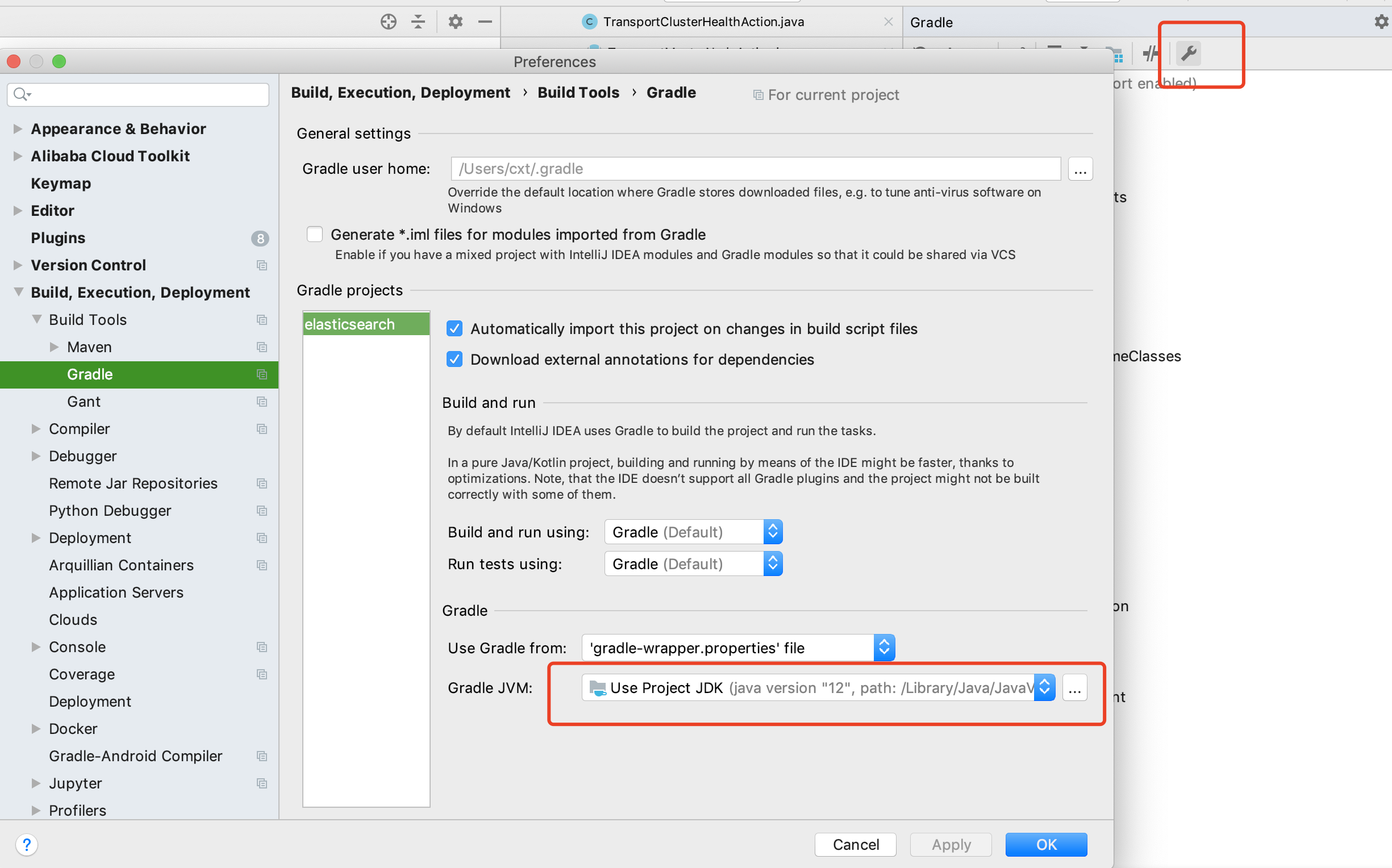Switch to TransportClusterHealthAction.java tab
Image resolution: width=1392 pixels, height=868 pixels.
[x=703, y=22]
